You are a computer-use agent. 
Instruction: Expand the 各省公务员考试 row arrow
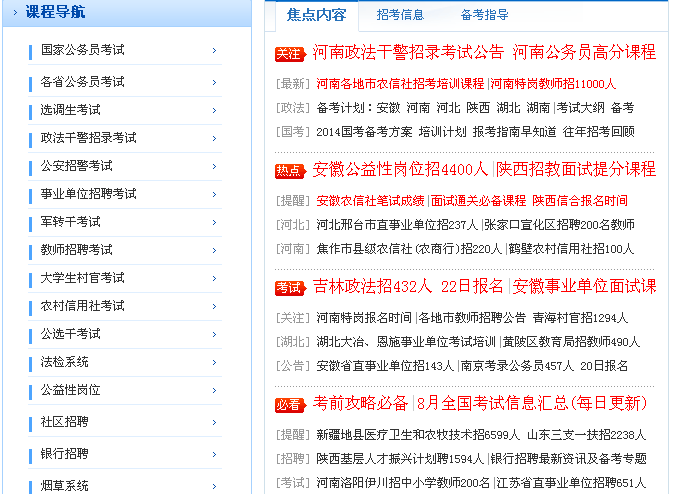coord(214,82)
